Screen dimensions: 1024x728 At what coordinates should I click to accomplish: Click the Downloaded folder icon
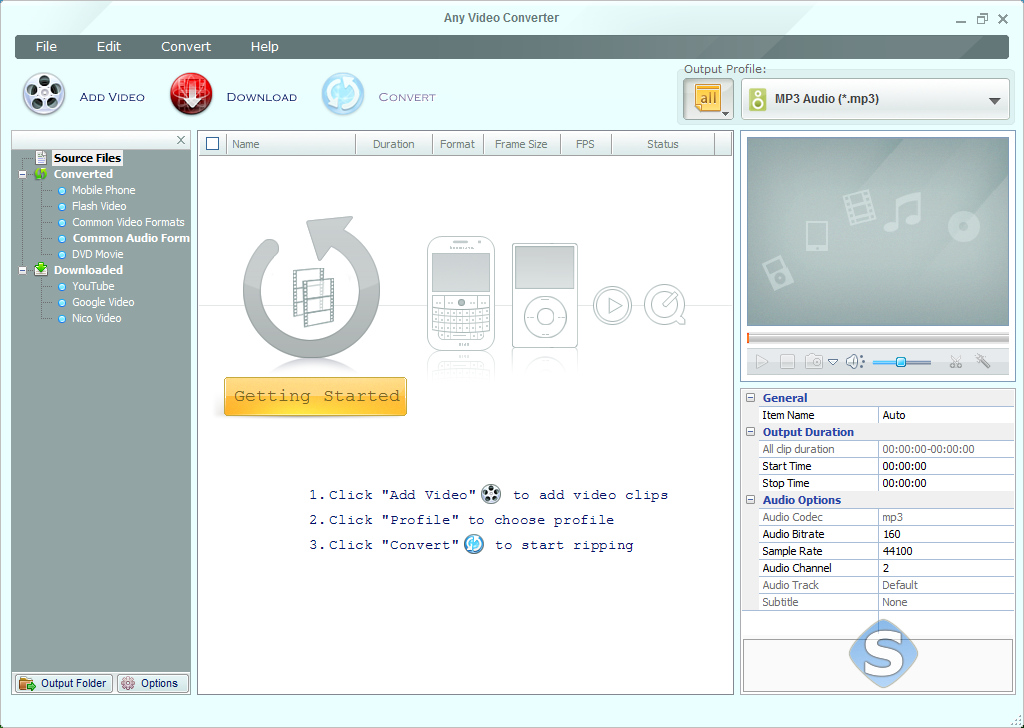pyautogui.click(x=41, y=269)
